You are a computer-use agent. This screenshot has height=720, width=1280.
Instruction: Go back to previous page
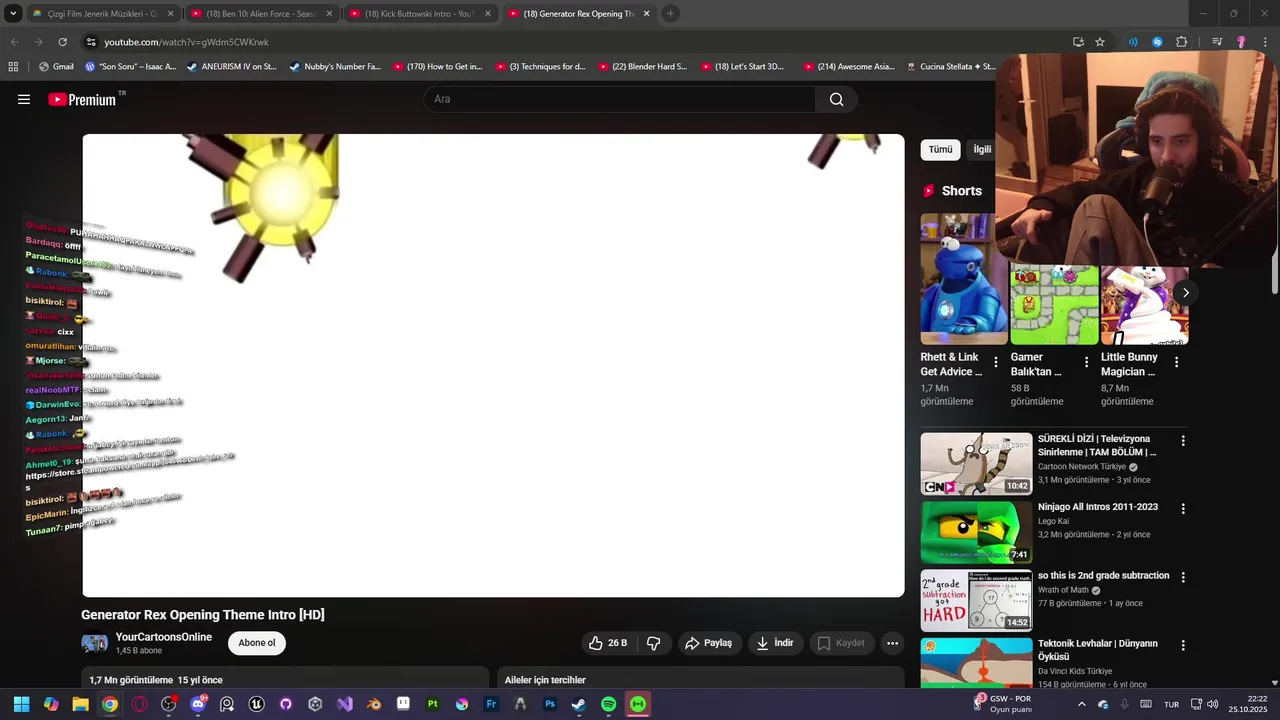14,42
